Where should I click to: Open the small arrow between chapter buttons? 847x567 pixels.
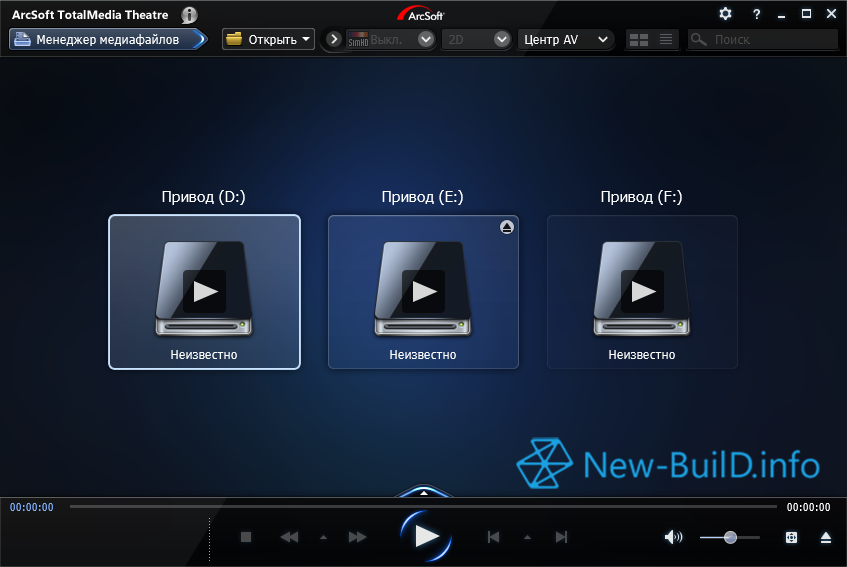[x=527, y=537]
